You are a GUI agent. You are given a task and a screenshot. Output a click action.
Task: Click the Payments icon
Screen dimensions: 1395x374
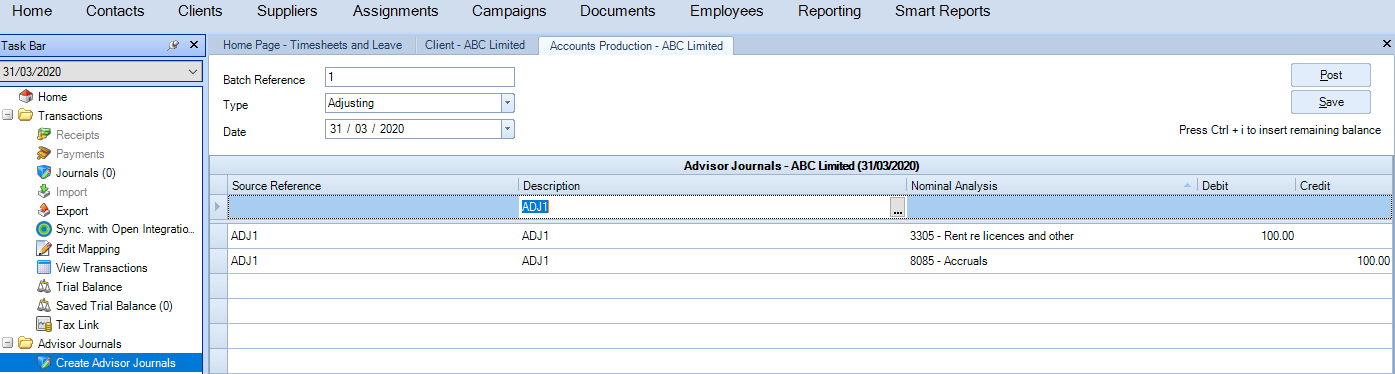pos(44,154)
